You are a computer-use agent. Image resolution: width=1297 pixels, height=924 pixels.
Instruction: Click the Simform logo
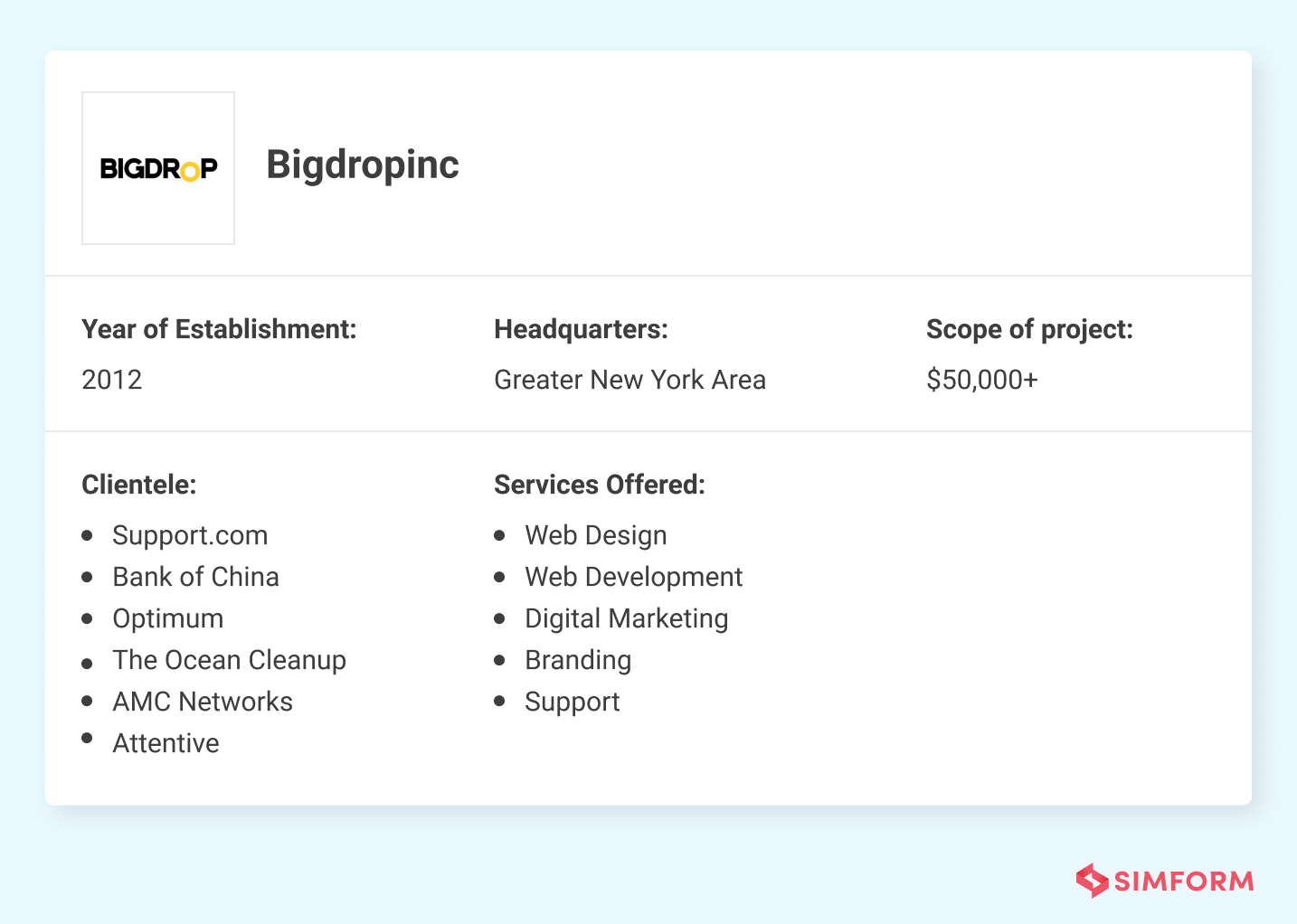click(x=1165, y=880)
